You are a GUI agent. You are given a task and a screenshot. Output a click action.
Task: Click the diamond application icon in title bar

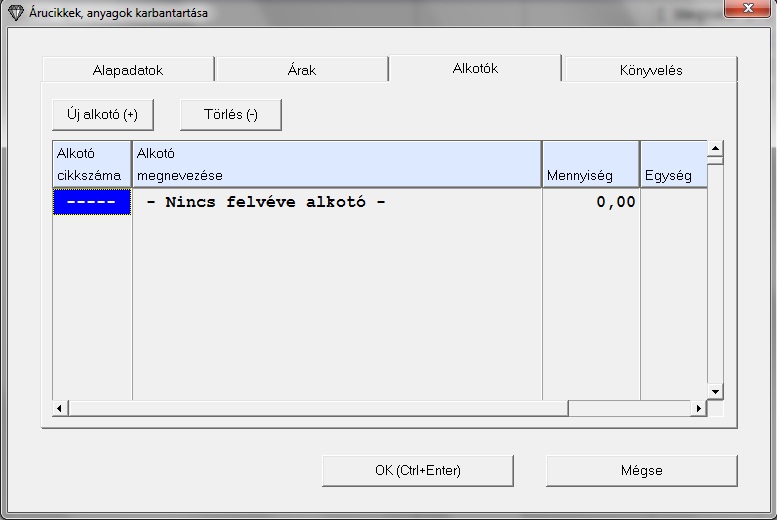tap(14, 14)
